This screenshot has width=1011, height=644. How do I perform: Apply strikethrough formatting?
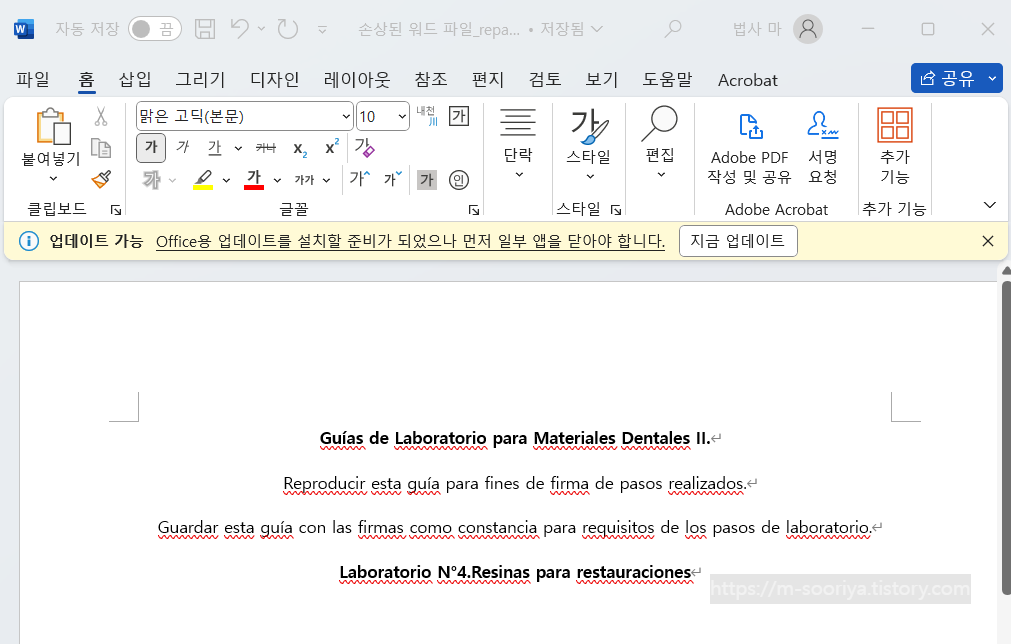tap(266, 148)
